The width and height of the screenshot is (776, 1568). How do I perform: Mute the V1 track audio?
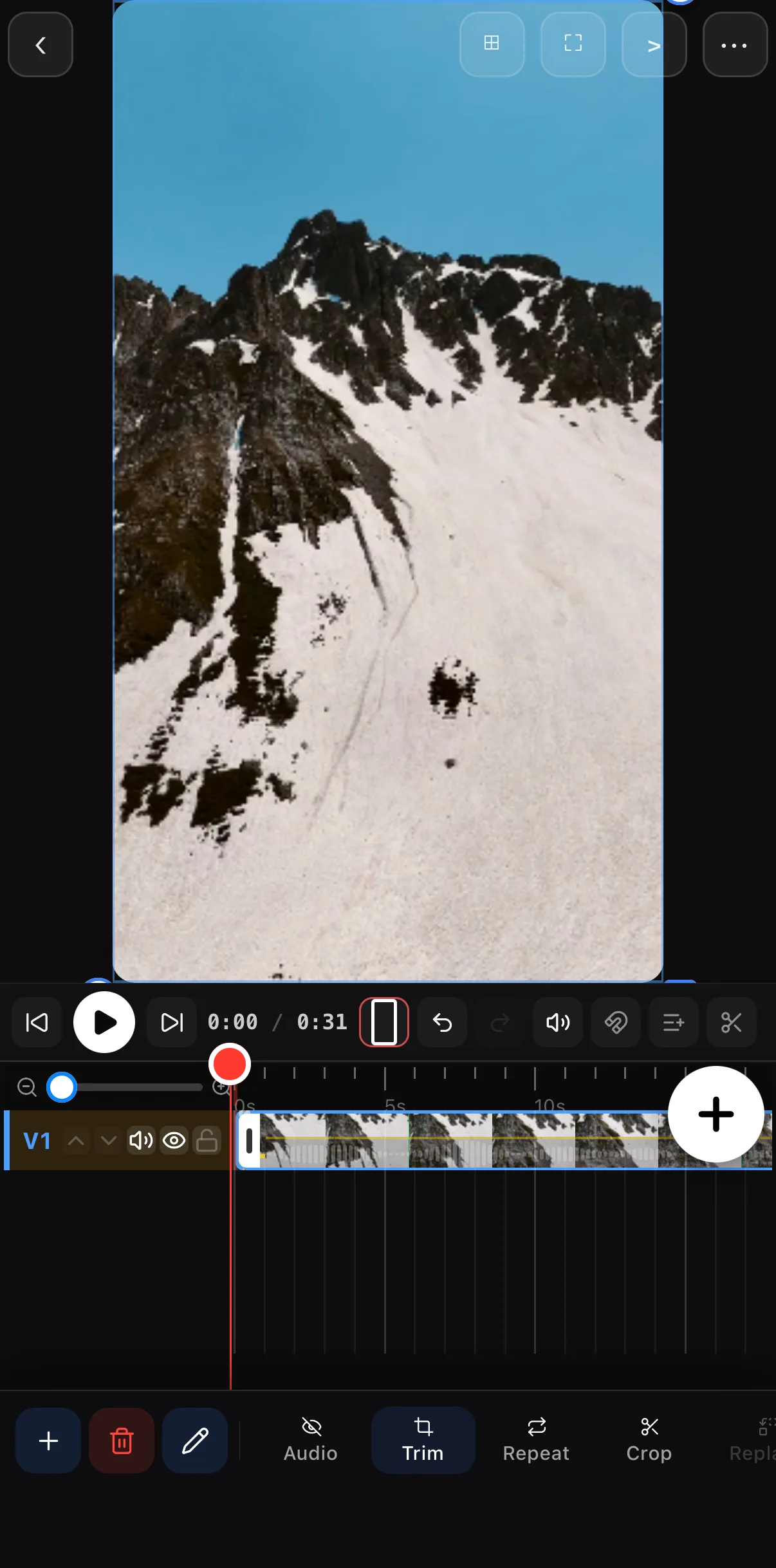point(141,1141)
